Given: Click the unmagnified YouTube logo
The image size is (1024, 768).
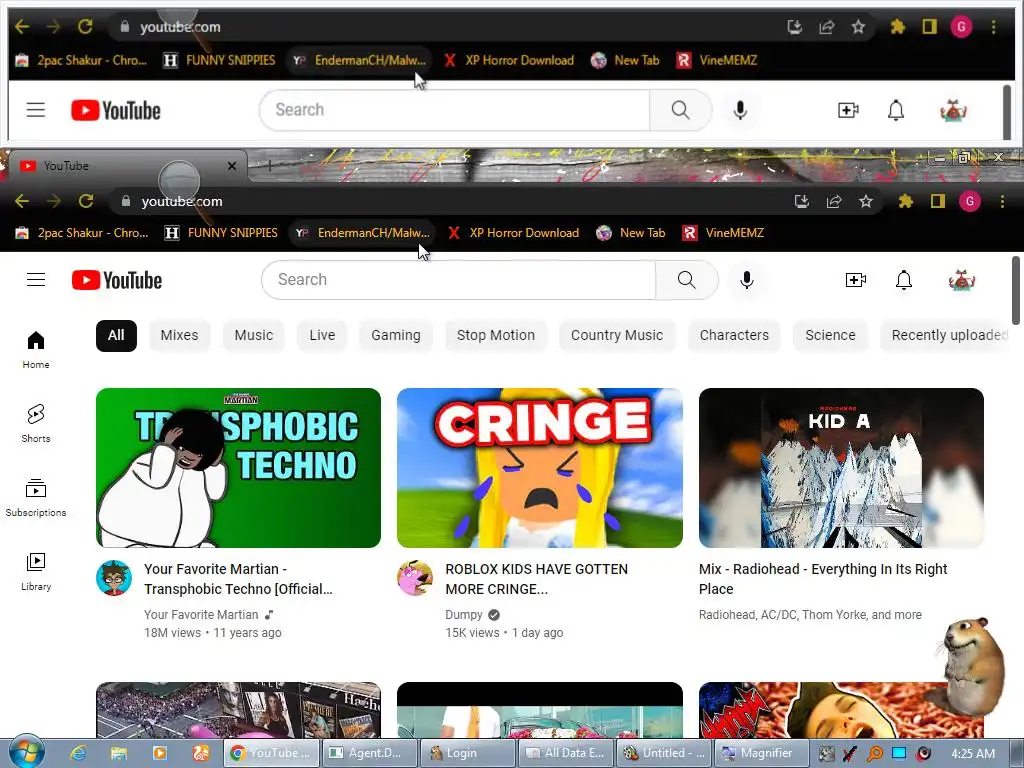Looking at the screenshot, I should click(117, 280).
